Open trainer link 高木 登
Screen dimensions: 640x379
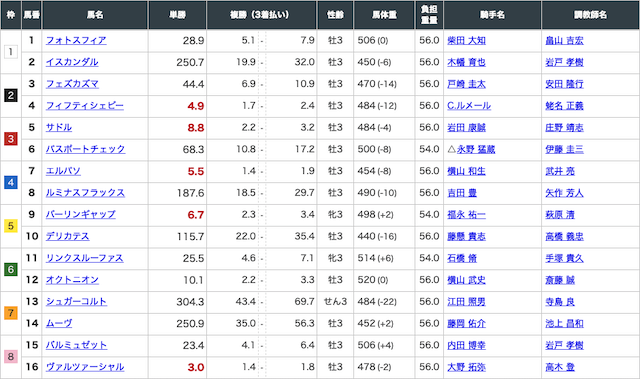[560, 367]
